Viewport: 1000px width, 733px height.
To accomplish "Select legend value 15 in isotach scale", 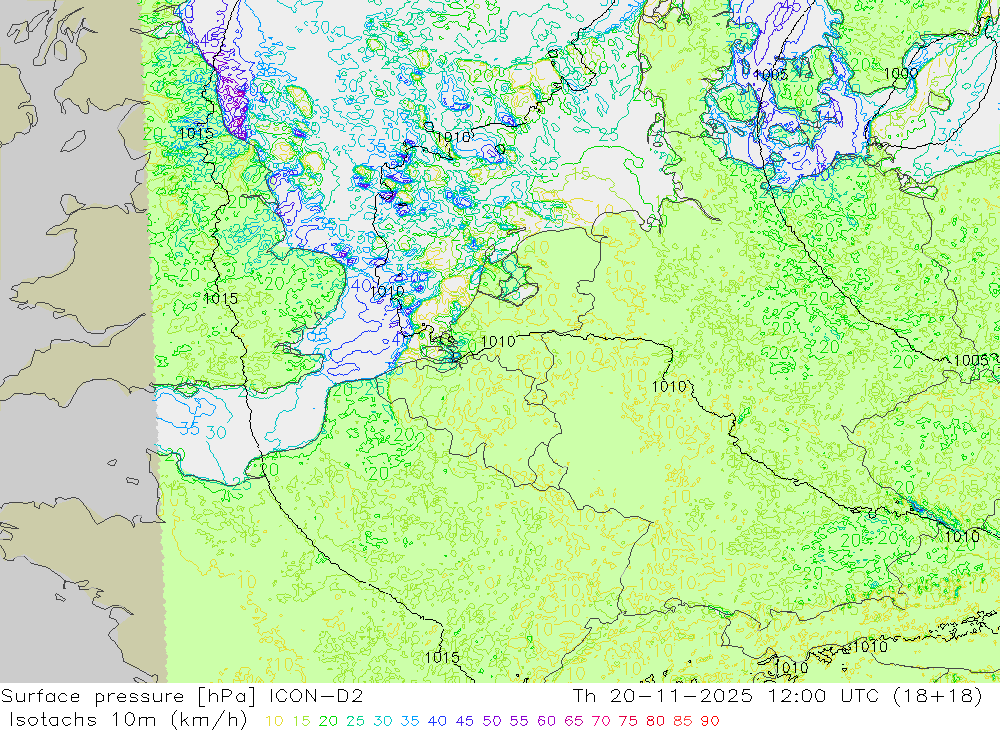I will point(301,721).
